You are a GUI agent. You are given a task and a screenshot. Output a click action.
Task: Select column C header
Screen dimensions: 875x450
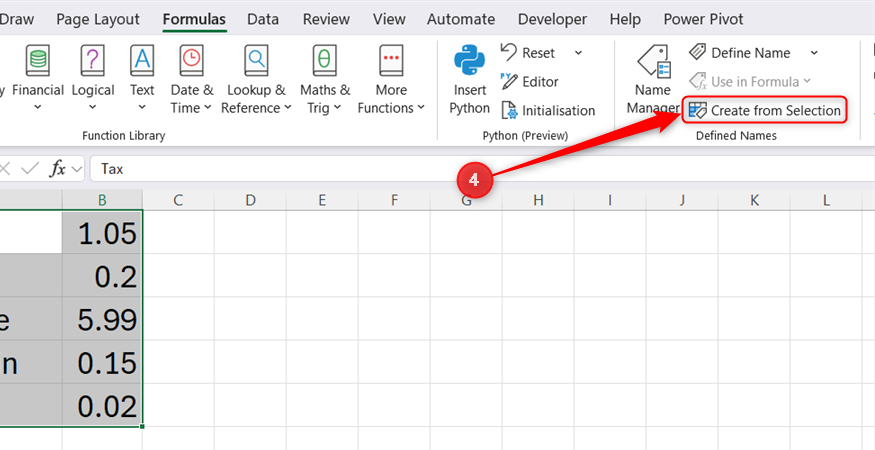coord(178,200)
